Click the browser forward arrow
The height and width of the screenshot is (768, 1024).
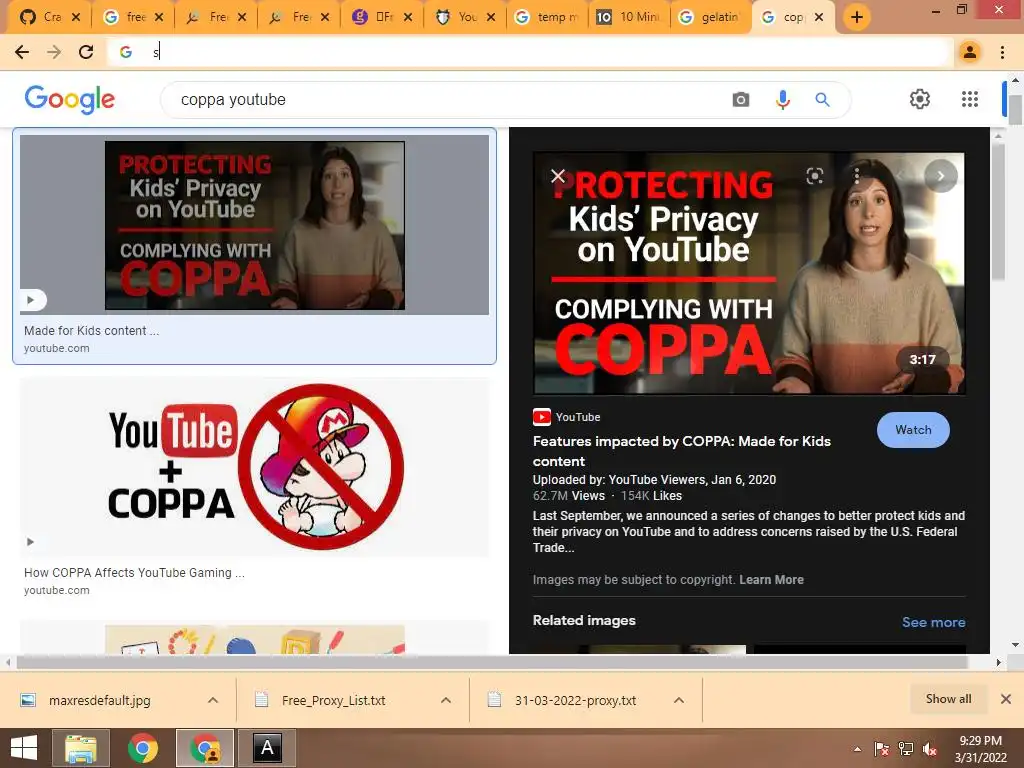click(54, 52)
